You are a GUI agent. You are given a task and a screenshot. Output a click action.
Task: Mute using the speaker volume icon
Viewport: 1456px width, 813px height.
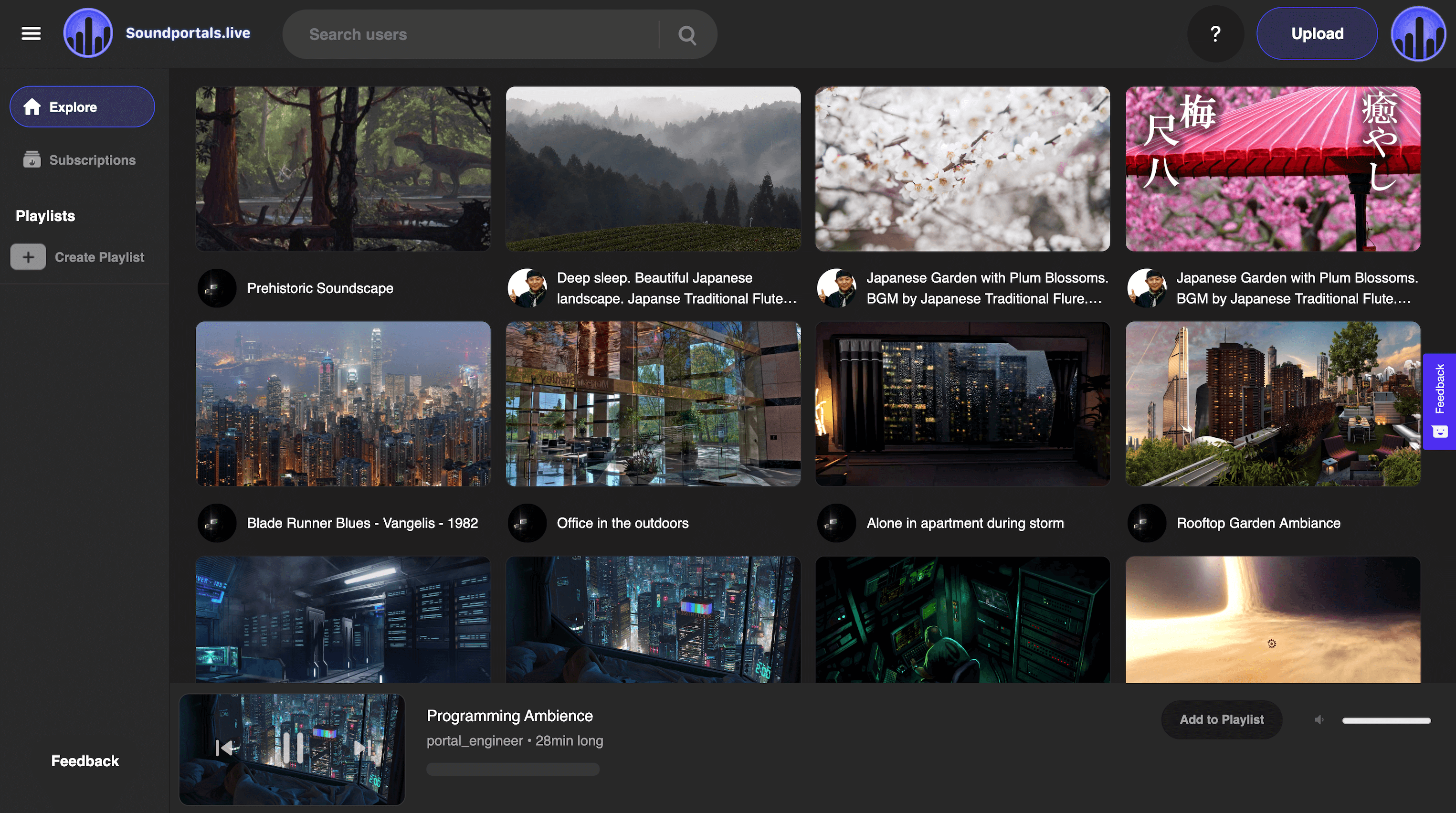[x=1319, y=720]
